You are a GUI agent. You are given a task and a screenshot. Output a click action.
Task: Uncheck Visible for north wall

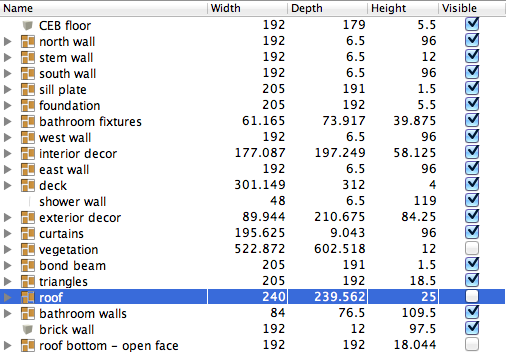tap(472, 40)
